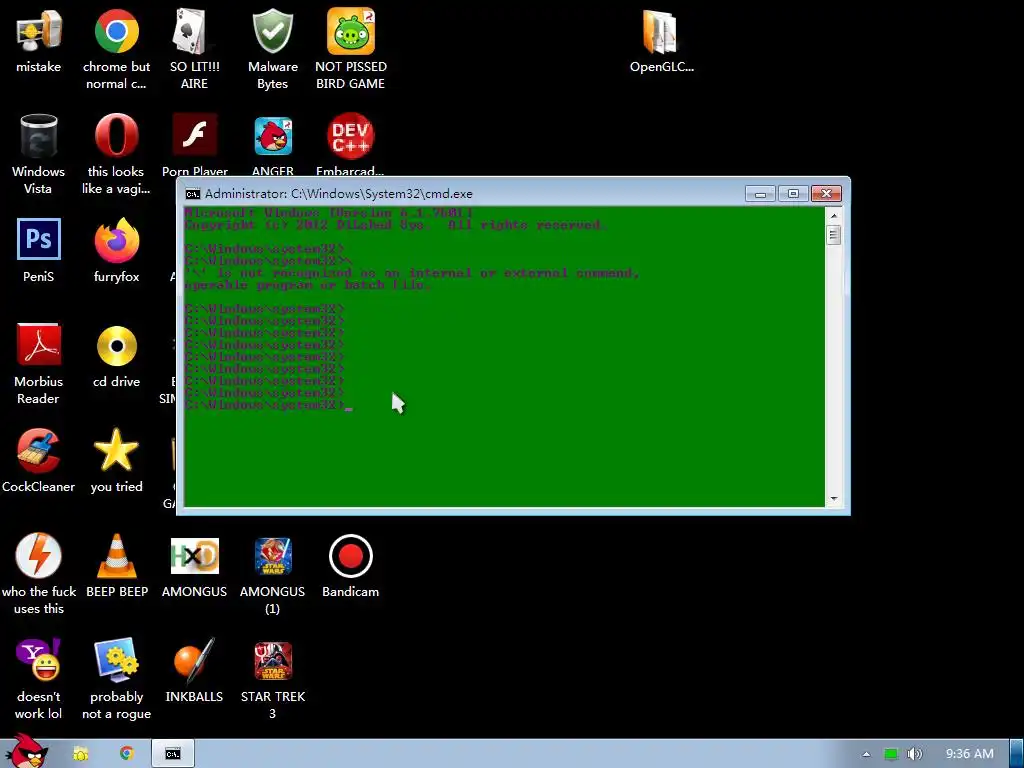Click the cmd.exe taskbar button
This screenshot has height=768, width=1024.
(172, 754)
